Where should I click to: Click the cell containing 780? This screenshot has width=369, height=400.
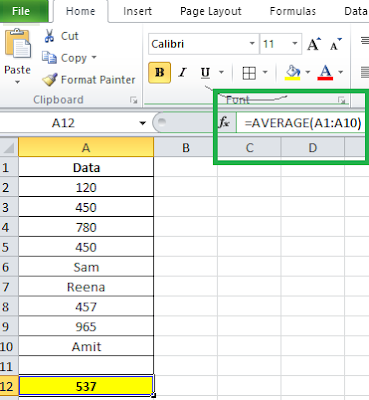coord(86,227)
